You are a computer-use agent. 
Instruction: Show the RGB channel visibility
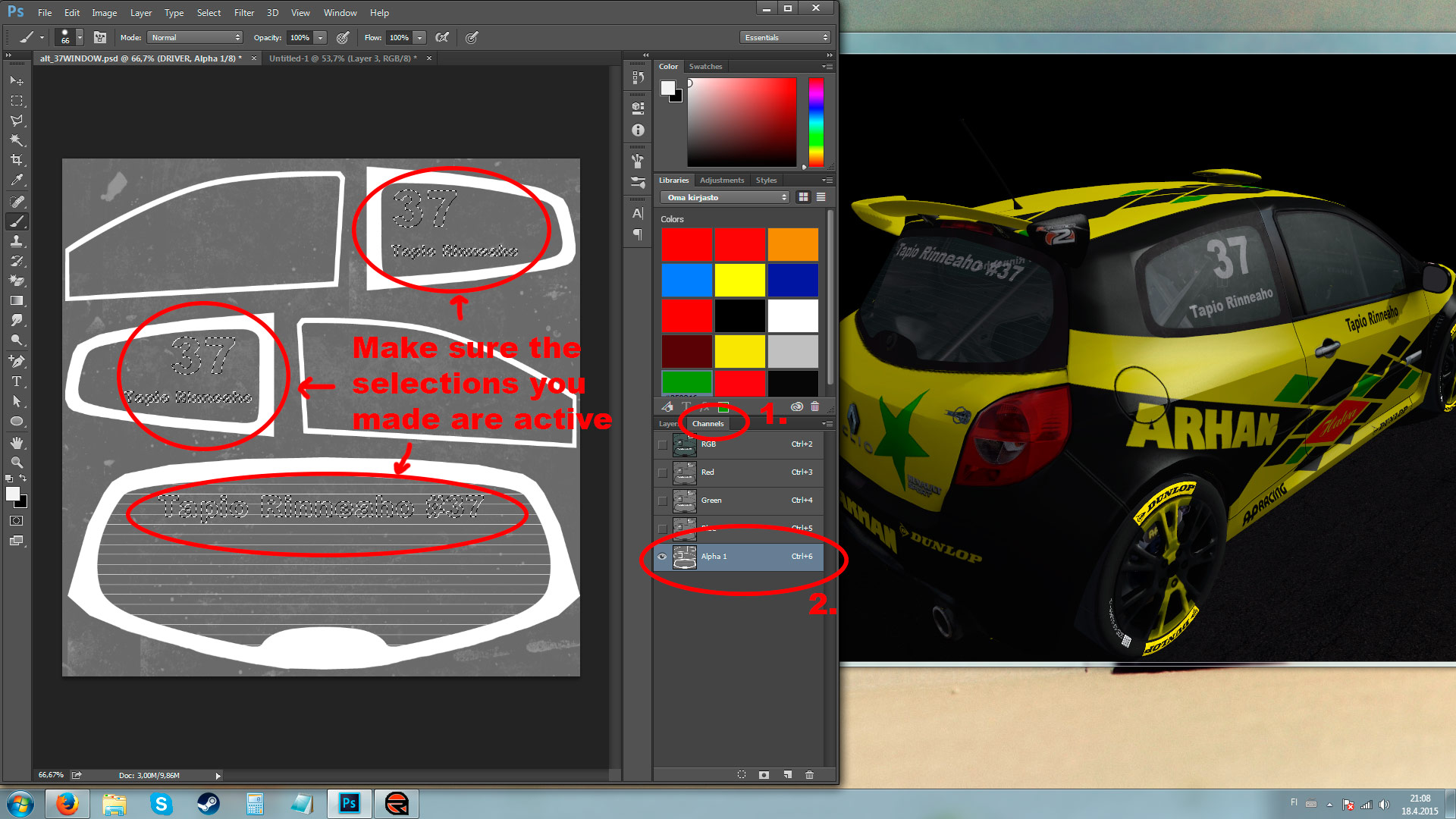[662, 444]
